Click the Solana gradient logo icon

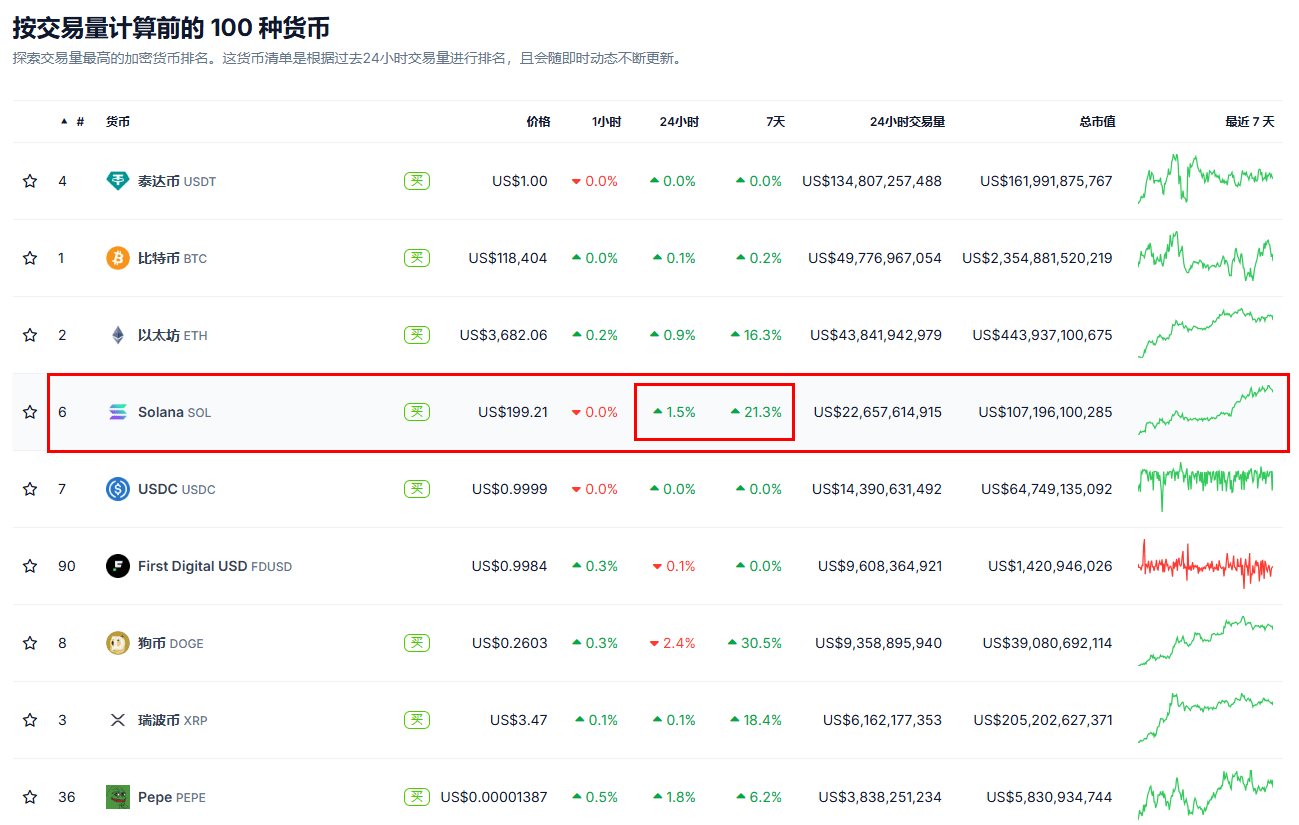point(118,412)
